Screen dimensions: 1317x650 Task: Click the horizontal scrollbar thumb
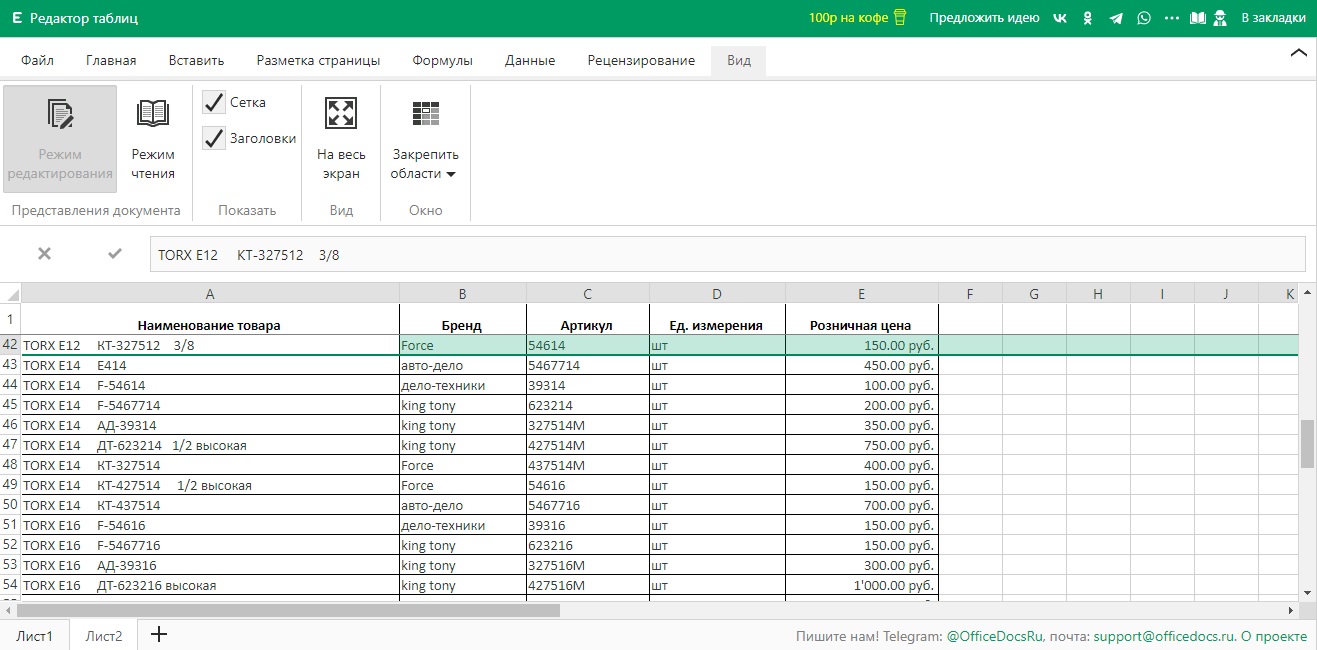(x=288, y=610)
